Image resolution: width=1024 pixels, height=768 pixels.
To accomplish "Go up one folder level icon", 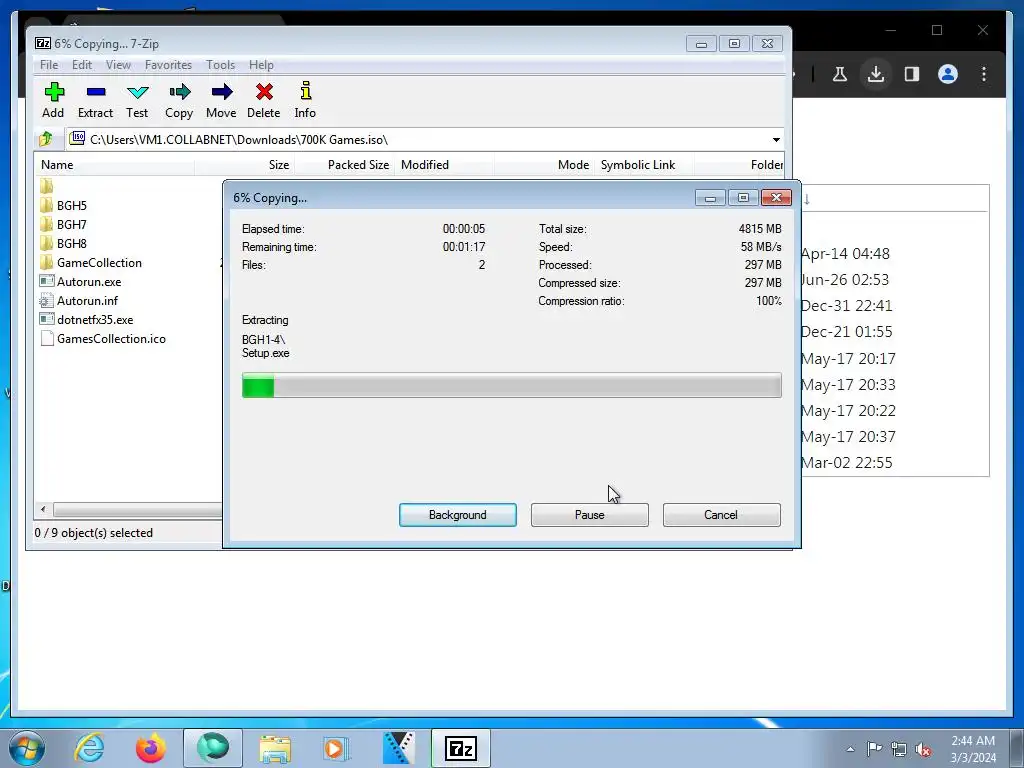I will point(46,139).
